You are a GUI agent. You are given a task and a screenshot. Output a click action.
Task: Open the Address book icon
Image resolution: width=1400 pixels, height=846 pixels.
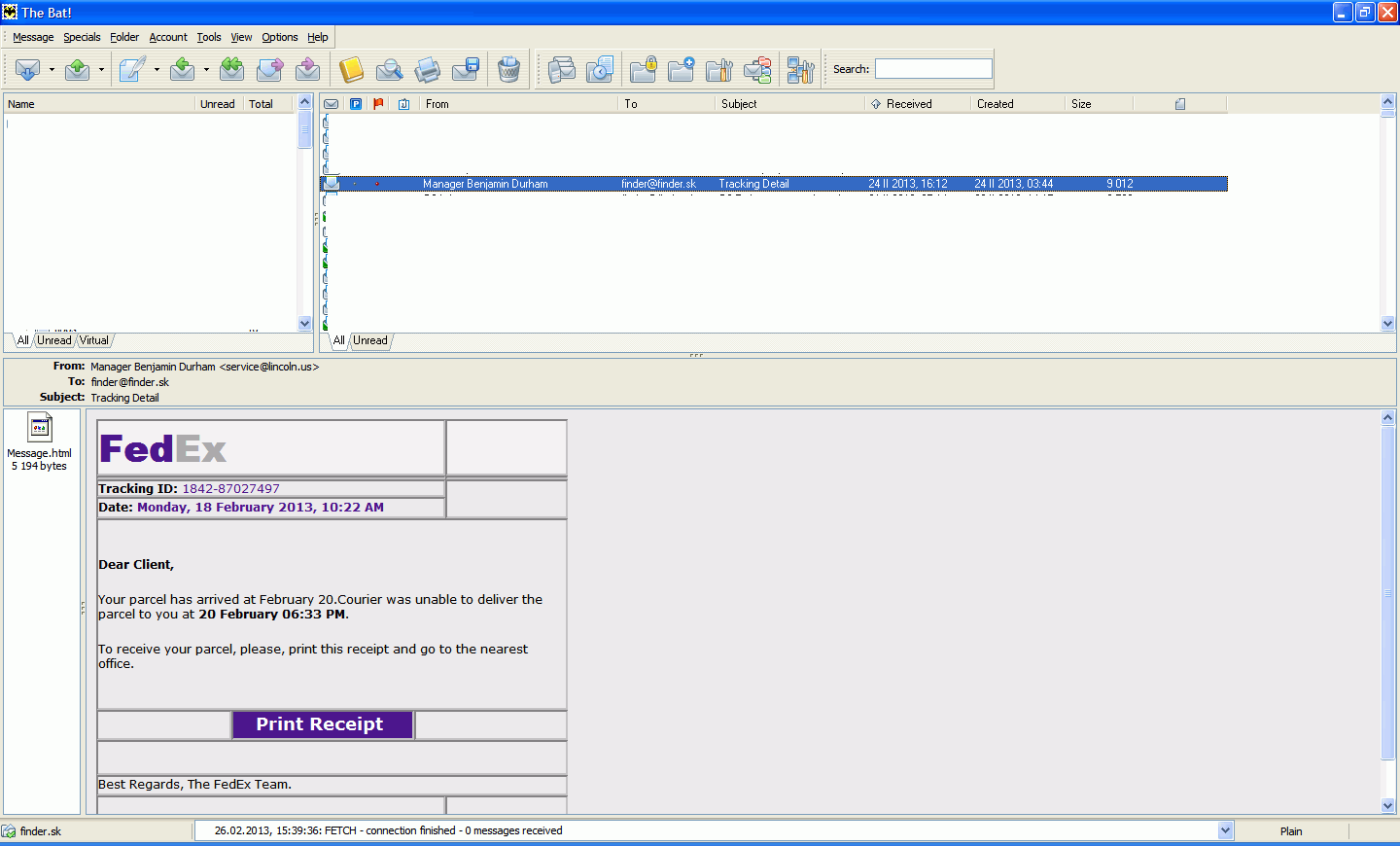[351, 69]
